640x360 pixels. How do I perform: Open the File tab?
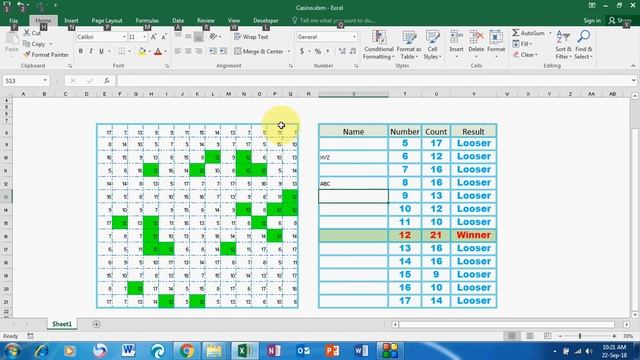[13, 20]
